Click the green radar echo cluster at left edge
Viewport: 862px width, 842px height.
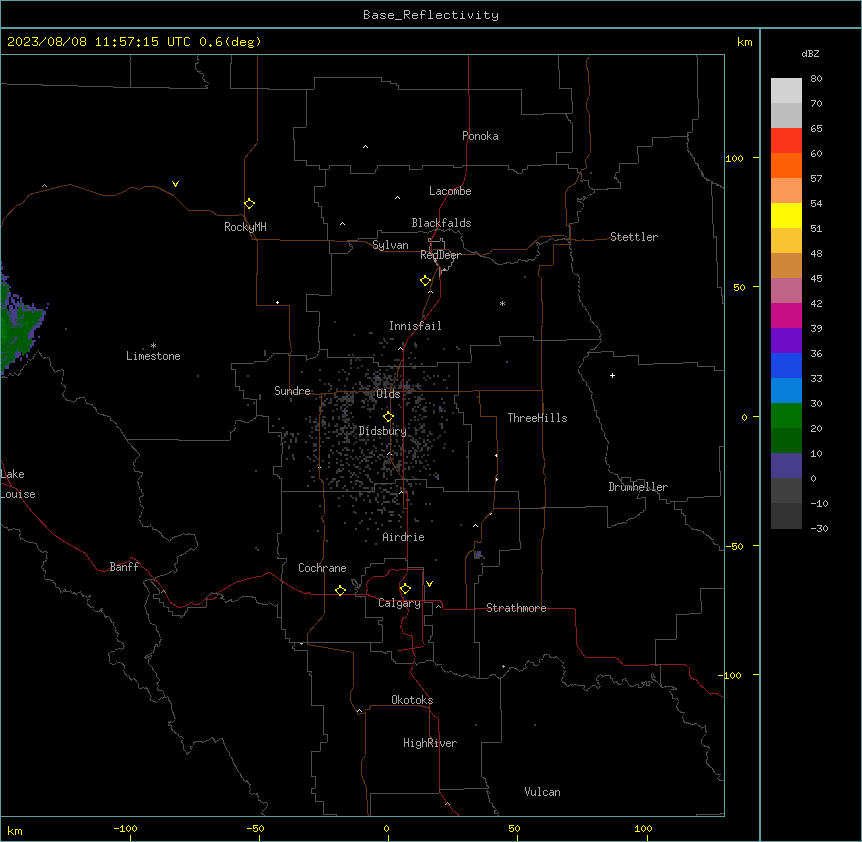coord(19,324)
